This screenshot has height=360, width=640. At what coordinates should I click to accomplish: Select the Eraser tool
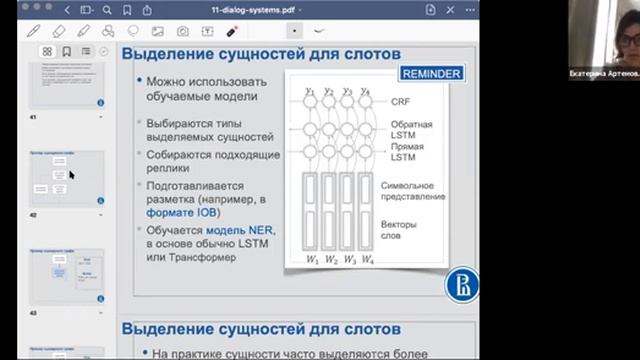point(59,31)
